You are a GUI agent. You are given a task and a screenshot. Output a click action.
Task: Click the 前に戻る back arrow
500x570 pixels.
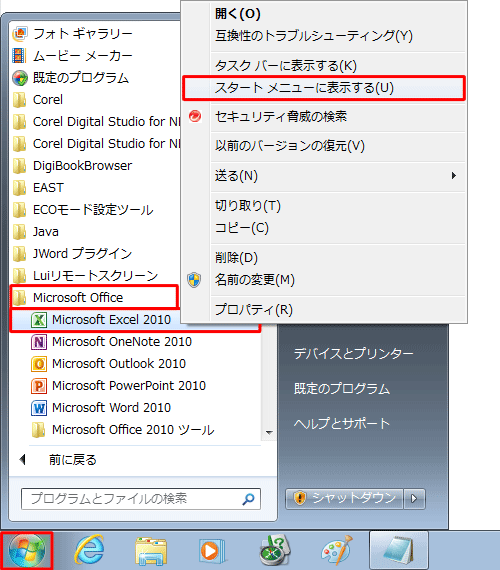(23, 460)
